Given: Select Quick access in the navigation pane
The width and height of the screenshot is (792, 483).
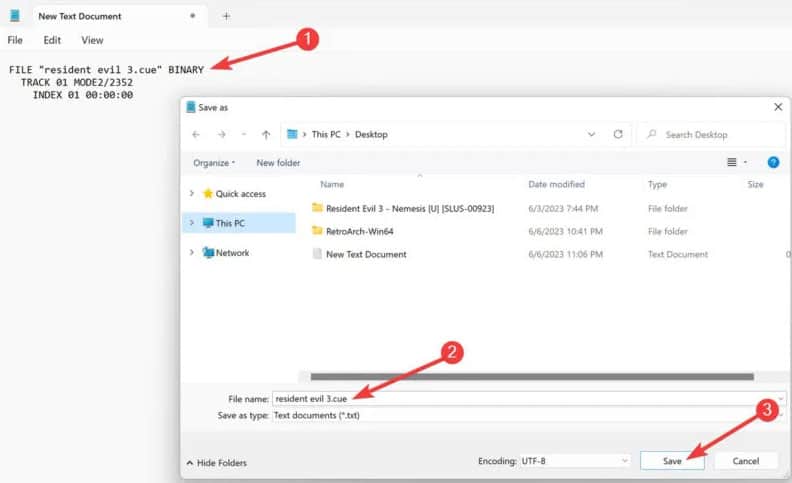Looking at the screenshot, I should tap(240, 194).
